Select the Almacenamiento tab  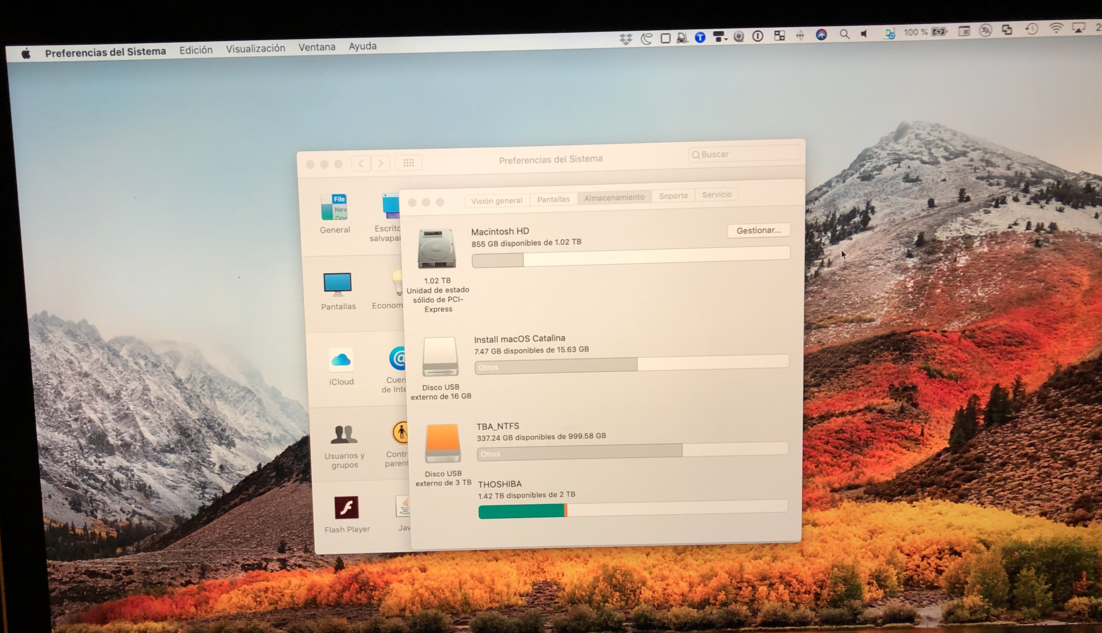tap(614, 197)
